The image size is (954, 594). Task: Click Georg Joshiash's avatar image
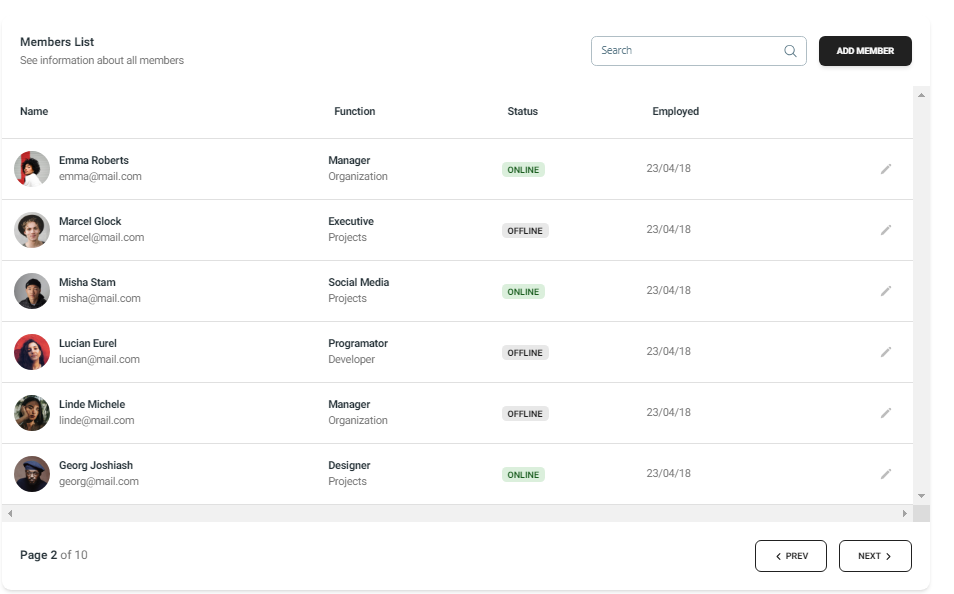[32, 474]
